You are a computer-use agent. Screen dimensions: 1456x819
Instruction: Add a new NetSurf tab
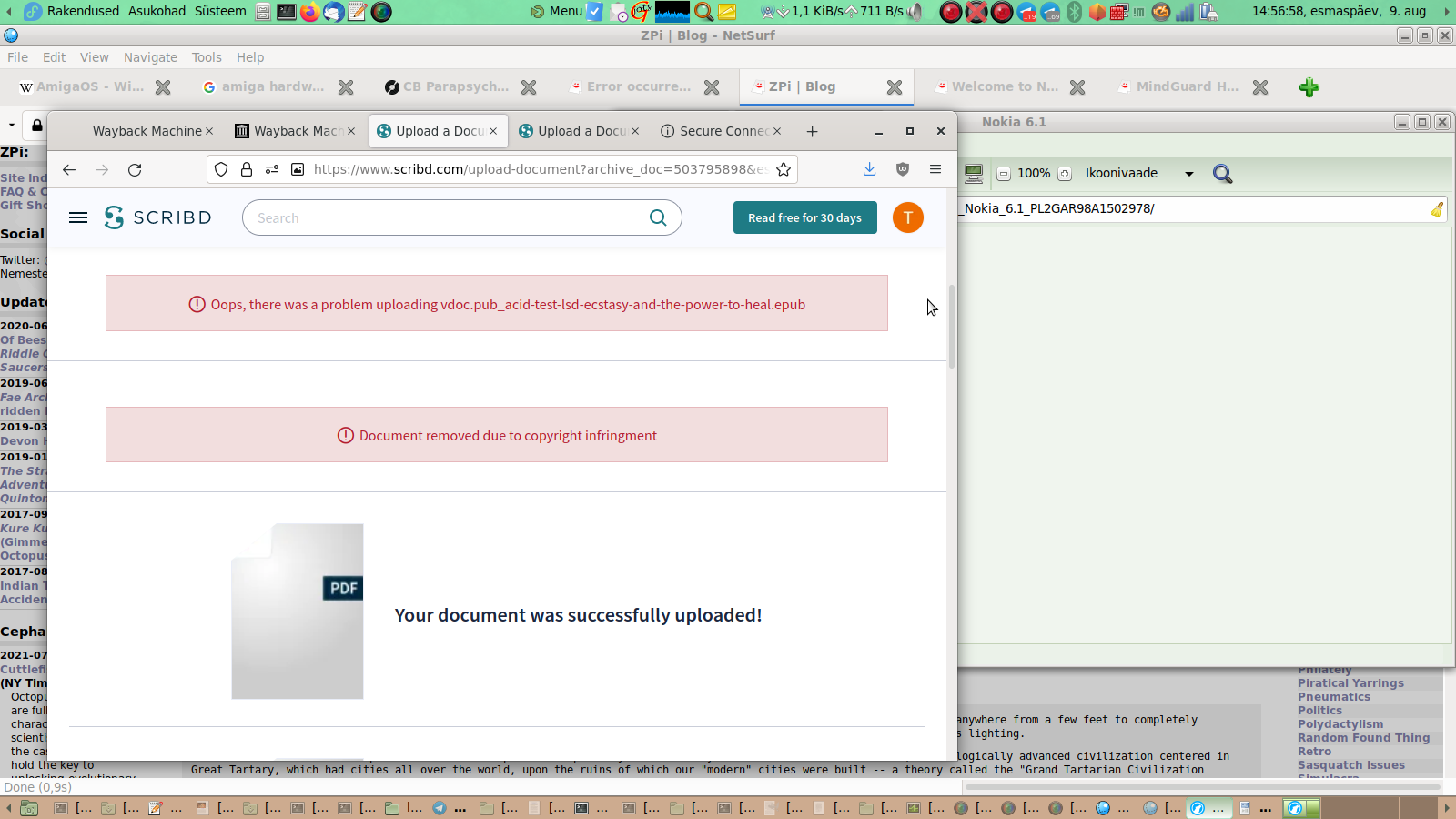[x=1309, y=87]
